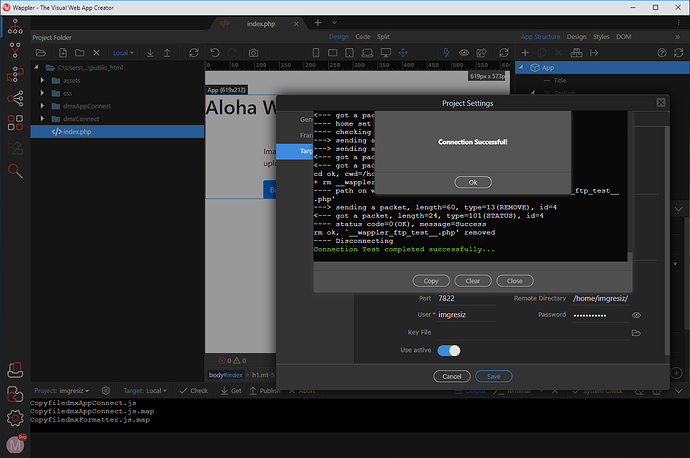Screen dimensions: 690x458
Task: Open the Project imgresiz dropdown
Action: click(62, 391)
